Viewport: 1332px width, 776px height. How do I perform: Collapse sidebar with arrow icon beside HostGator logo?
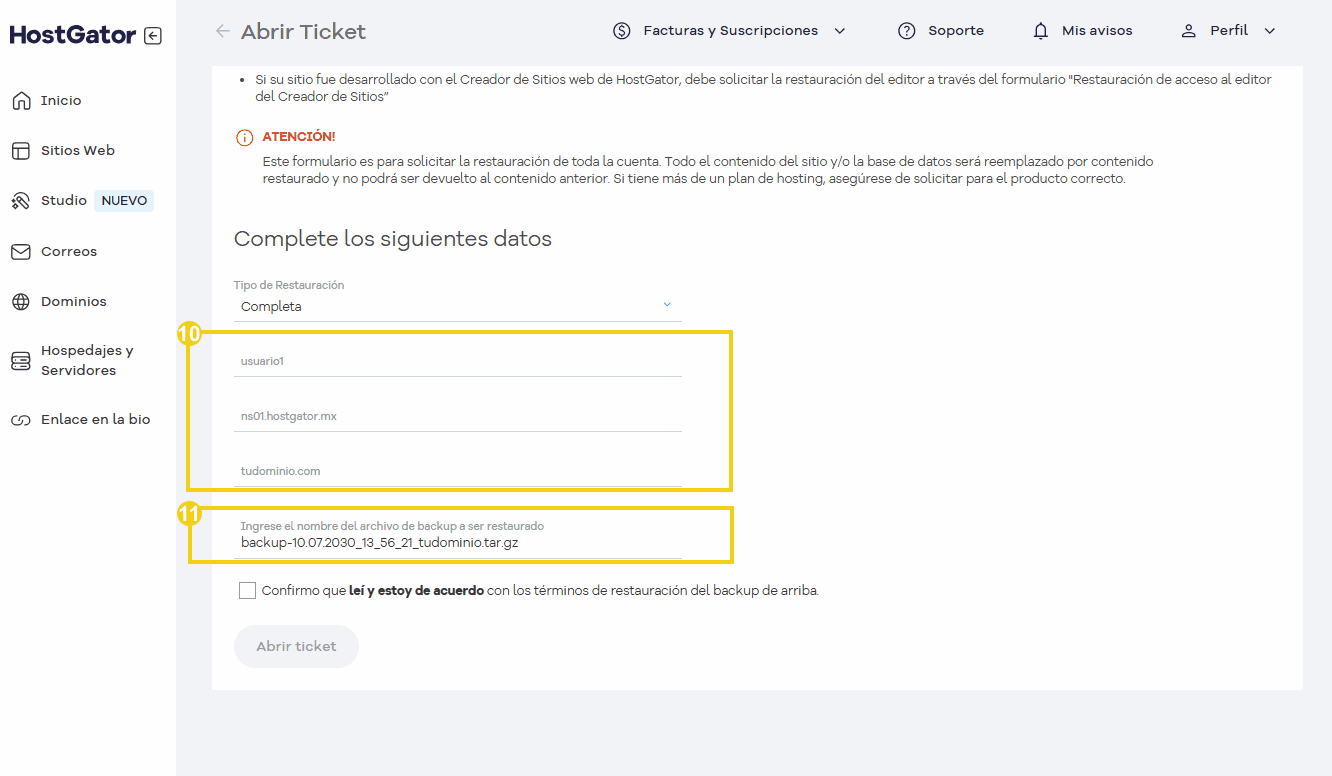(x=152, y=36)
